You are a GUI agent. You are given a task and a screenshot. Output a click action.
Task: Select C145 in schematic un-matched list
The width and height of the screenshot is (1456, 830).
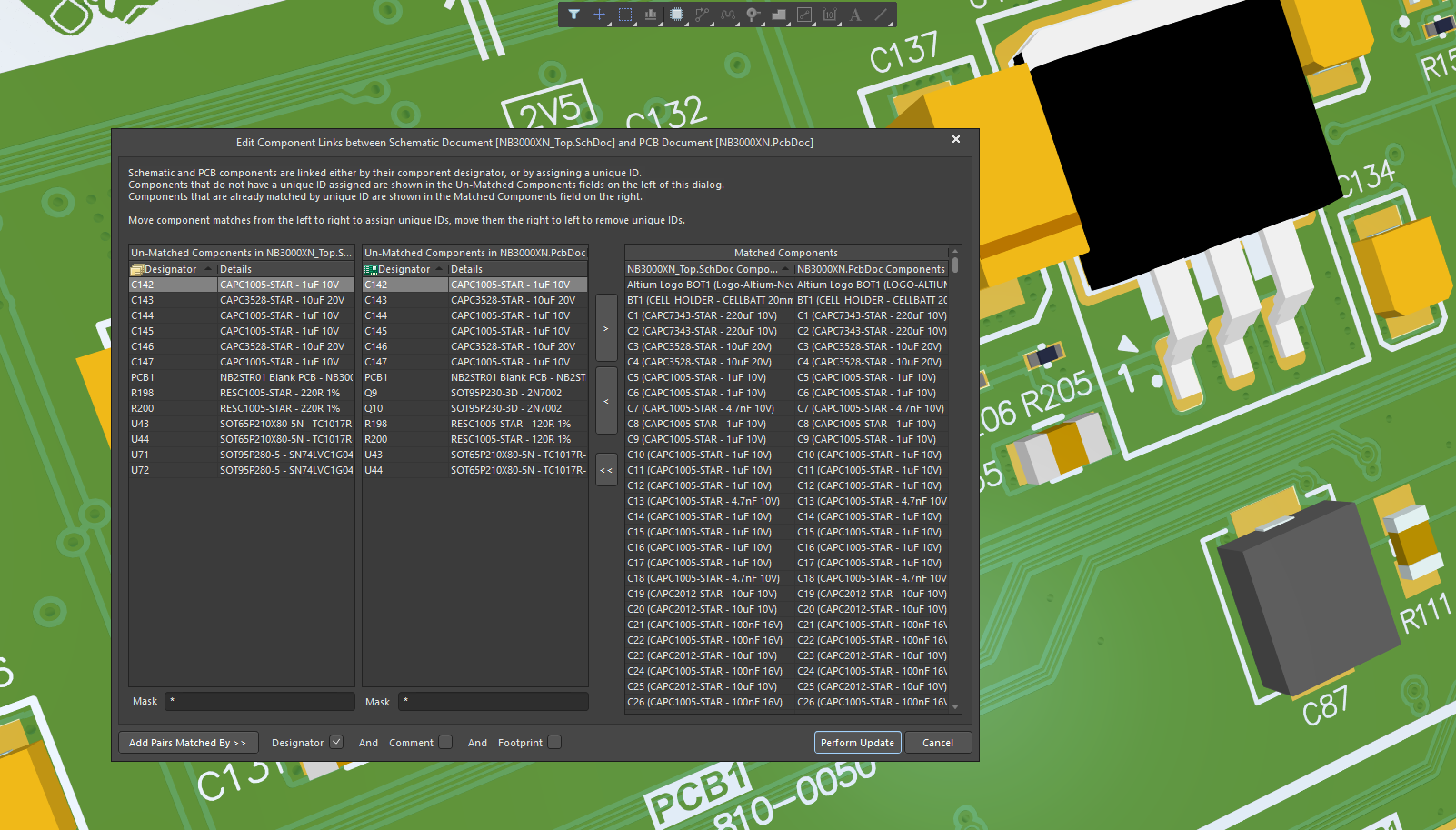point(242,331)
